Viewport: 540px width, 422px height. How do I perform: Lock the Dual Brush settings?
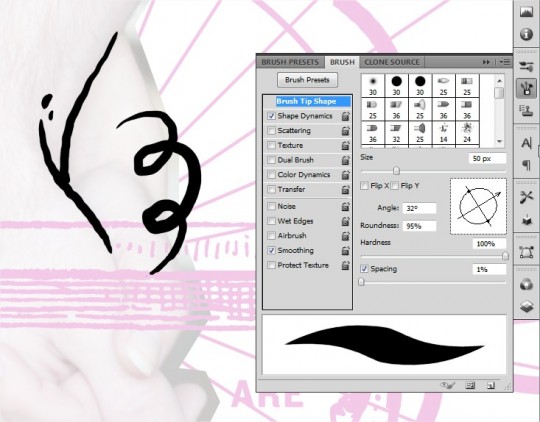pyautogui.click(x=345, y=160)
